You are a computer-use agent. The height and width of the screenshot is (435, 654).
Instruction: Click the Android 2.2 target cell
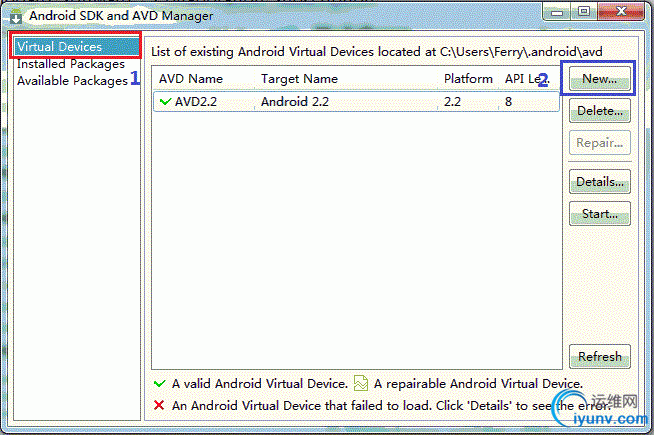(x=295, y=101)
